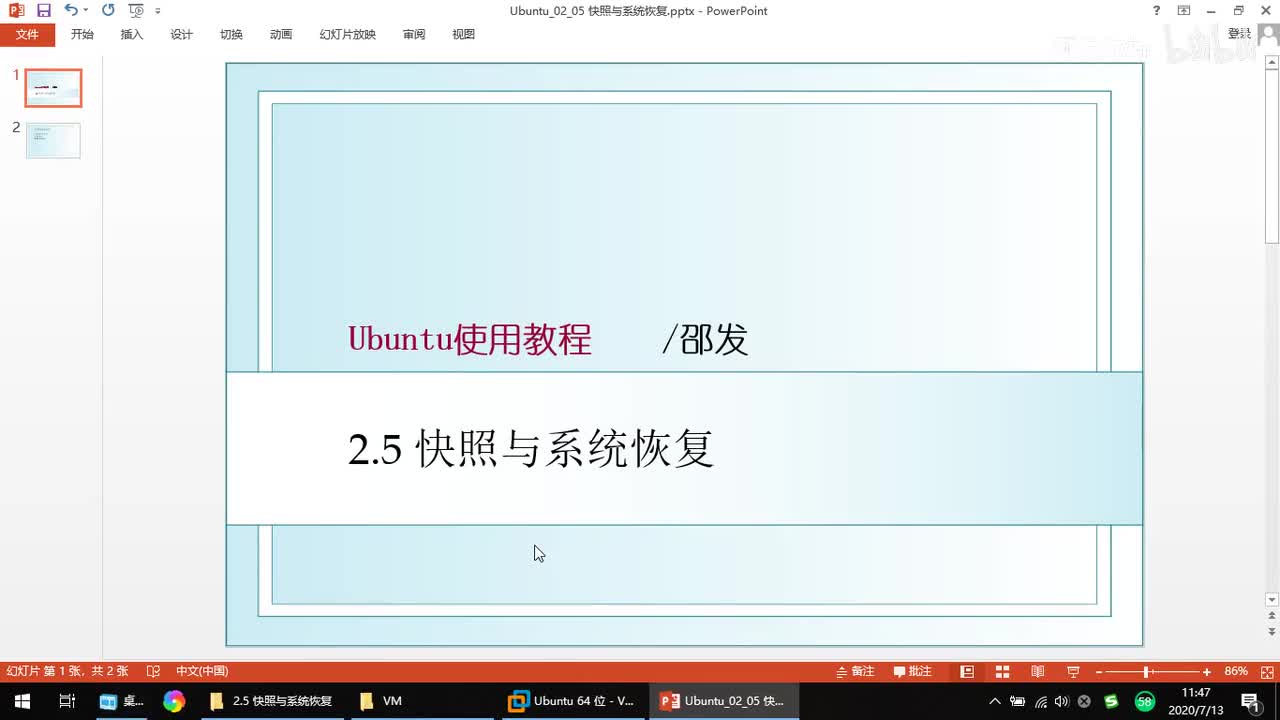Open Customize Quick Access Toolbar dropdown
The width and height of the screenshot is (1280, 720).
(158, 11)
